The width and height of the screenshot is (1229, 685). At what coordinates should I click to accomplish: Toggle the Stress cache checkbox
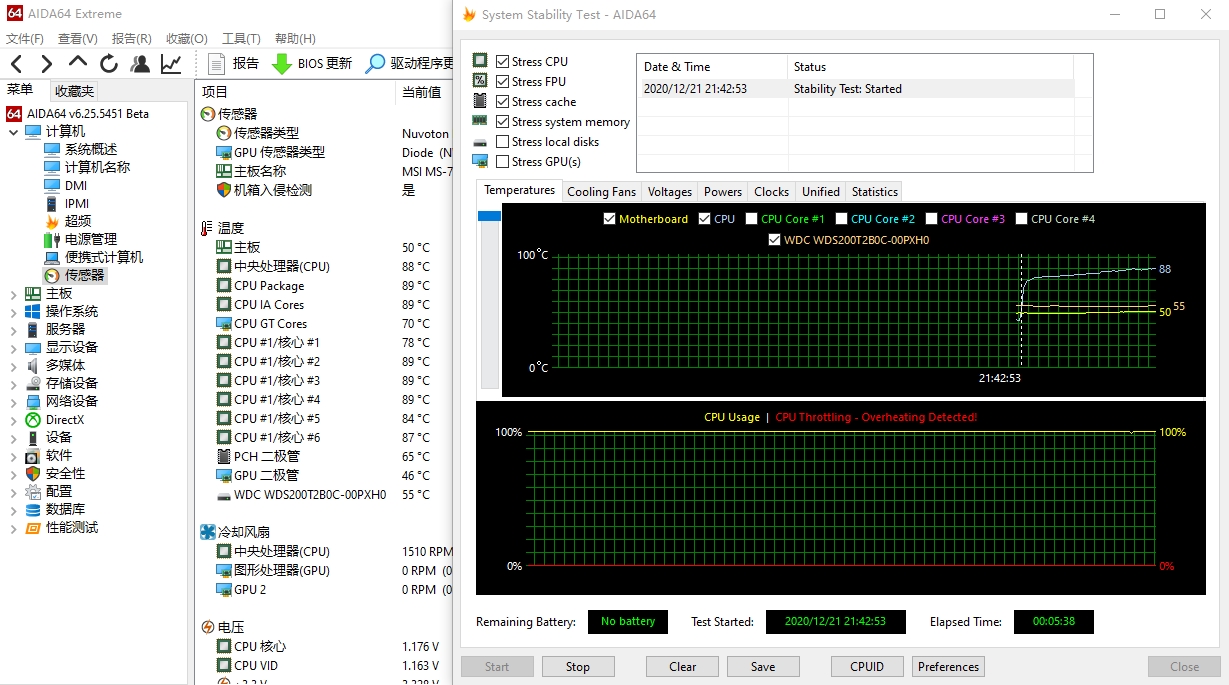pyautogui.click(x=502, y=101)
